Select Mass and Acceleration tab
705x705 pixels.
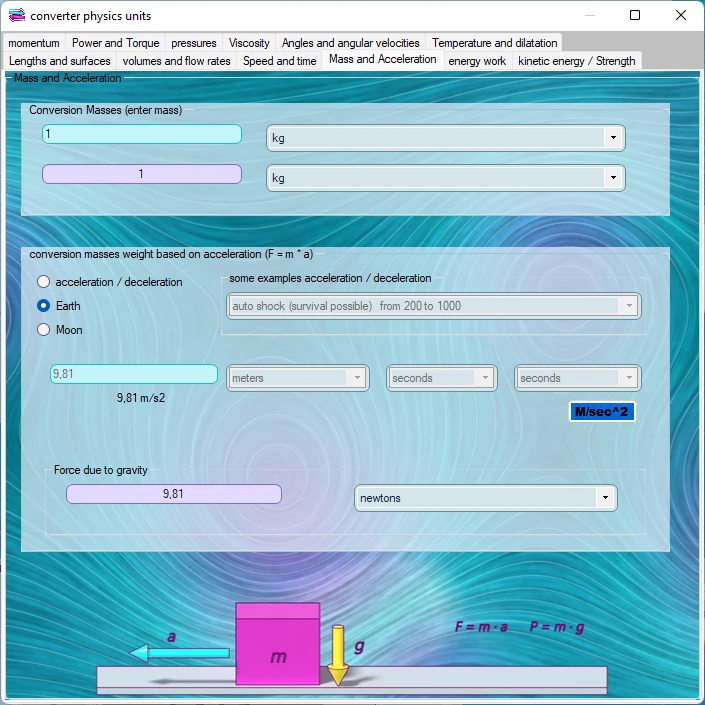pos(383,59)
